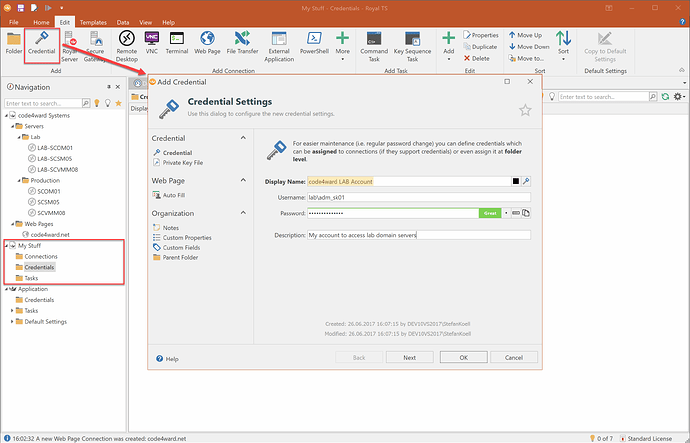Add a VNC connection from the ribbon
Screen dimensions: 690x443
pos(152,41)
